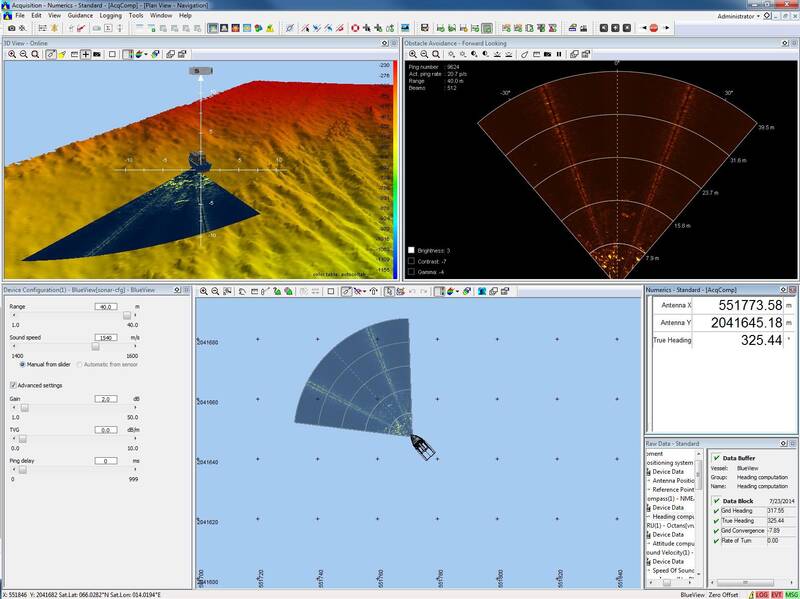Select Manual from slider radio option
Viewport: 800px width, 599px height.
point(23,363)
